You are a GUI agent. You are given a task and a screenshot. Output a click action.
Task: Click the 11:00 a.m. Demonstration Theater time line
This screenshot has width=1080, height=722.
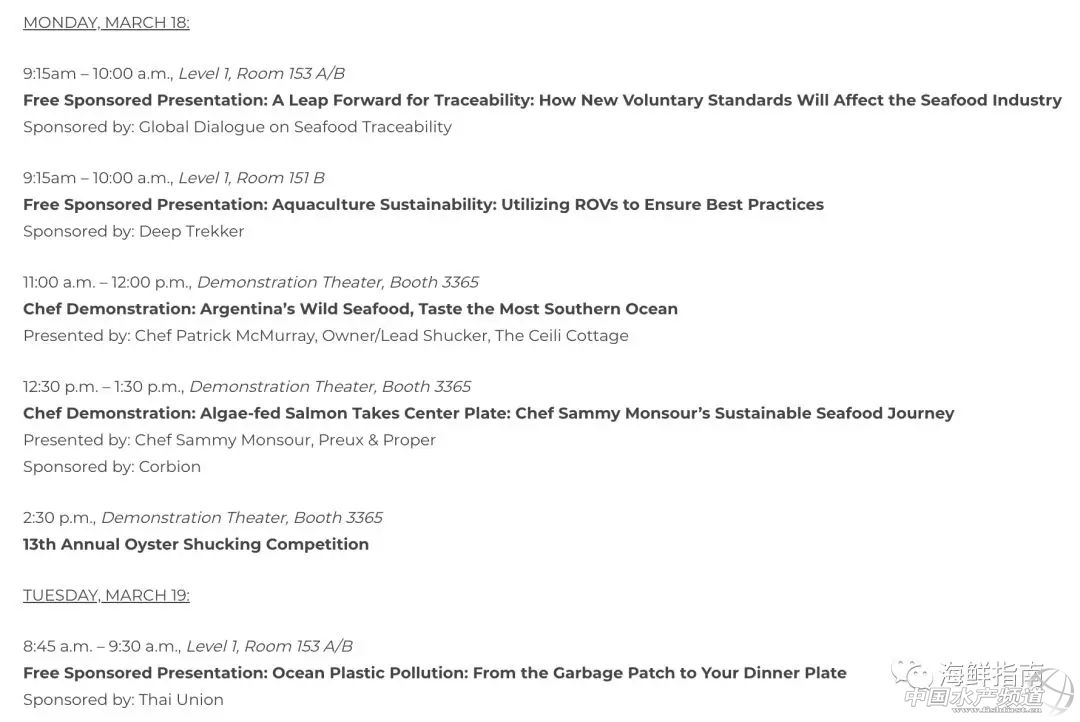pos(250,282)
